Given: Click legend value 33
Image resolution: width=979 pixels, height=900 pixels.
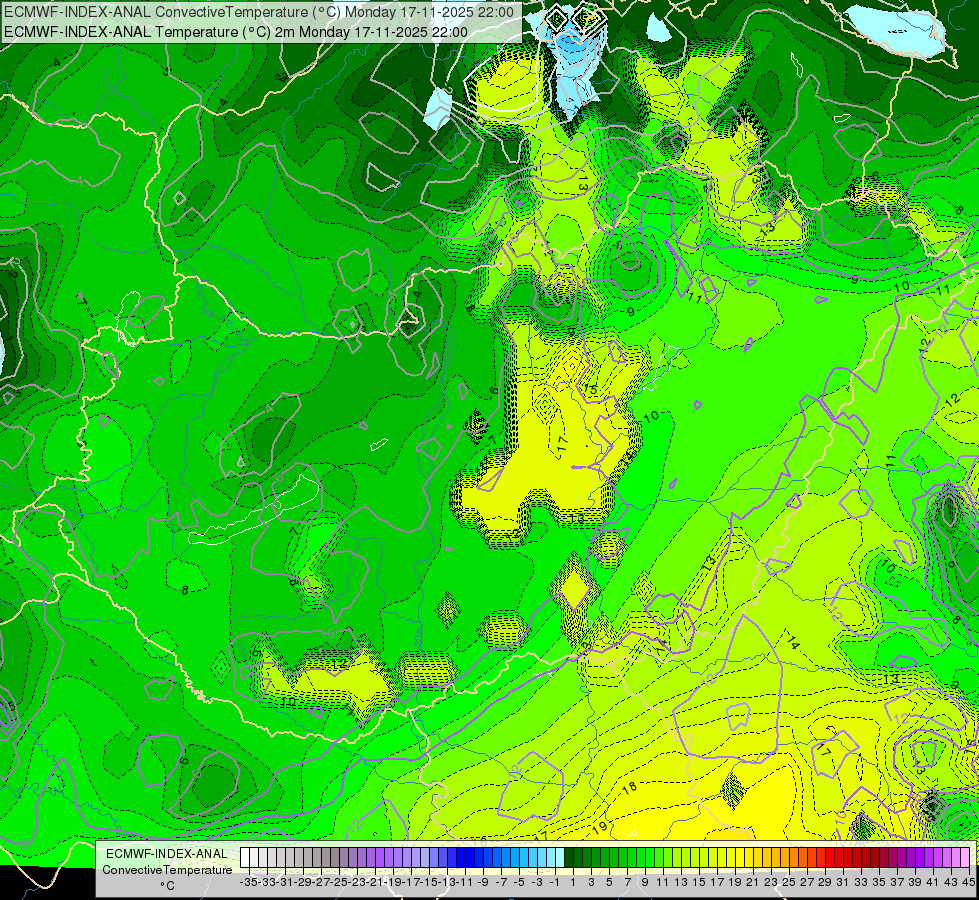Looking at the screenshot, I should coord(861,883).
